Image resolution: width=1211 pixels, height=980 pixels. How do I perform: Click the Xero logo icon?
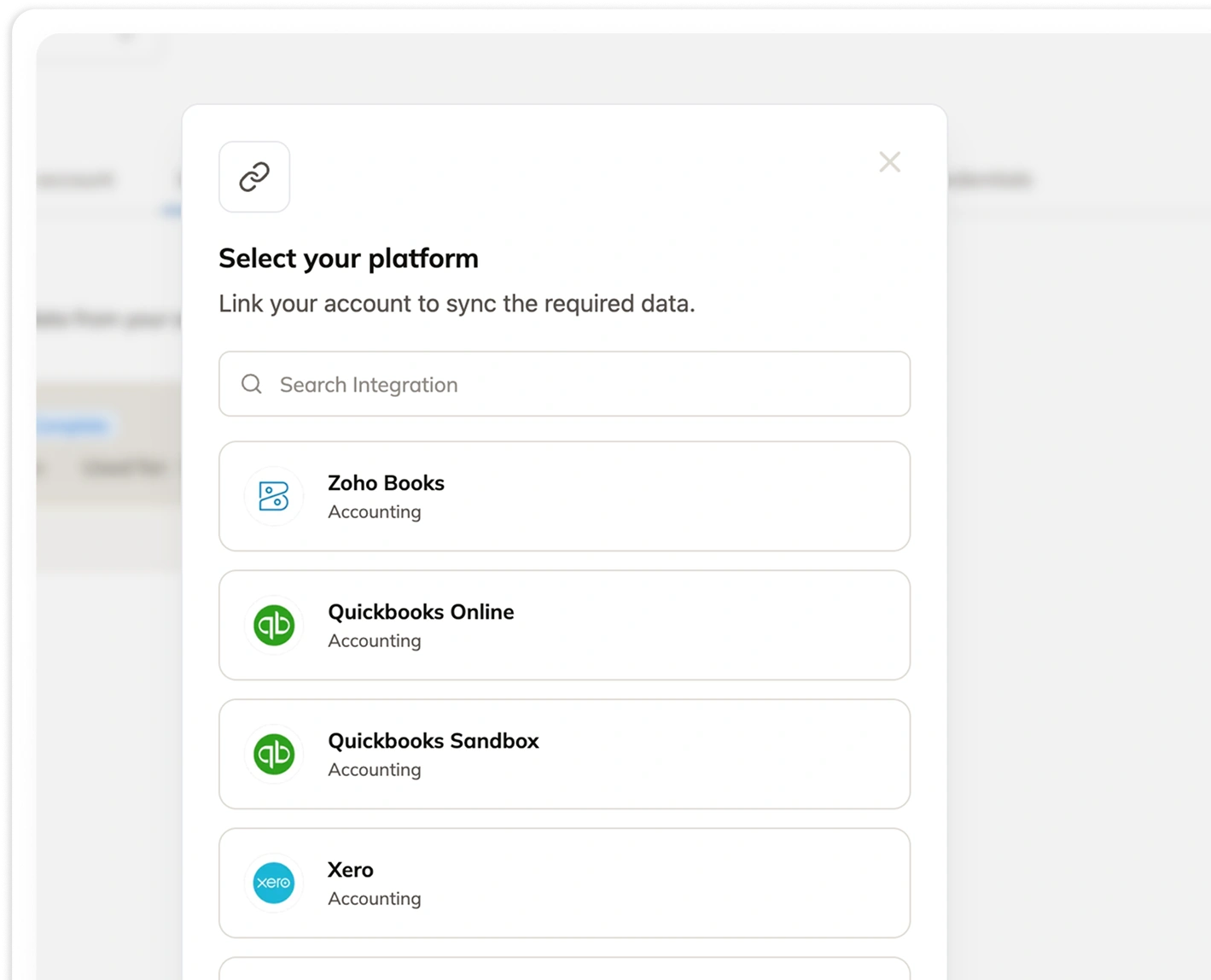point(274,883)
